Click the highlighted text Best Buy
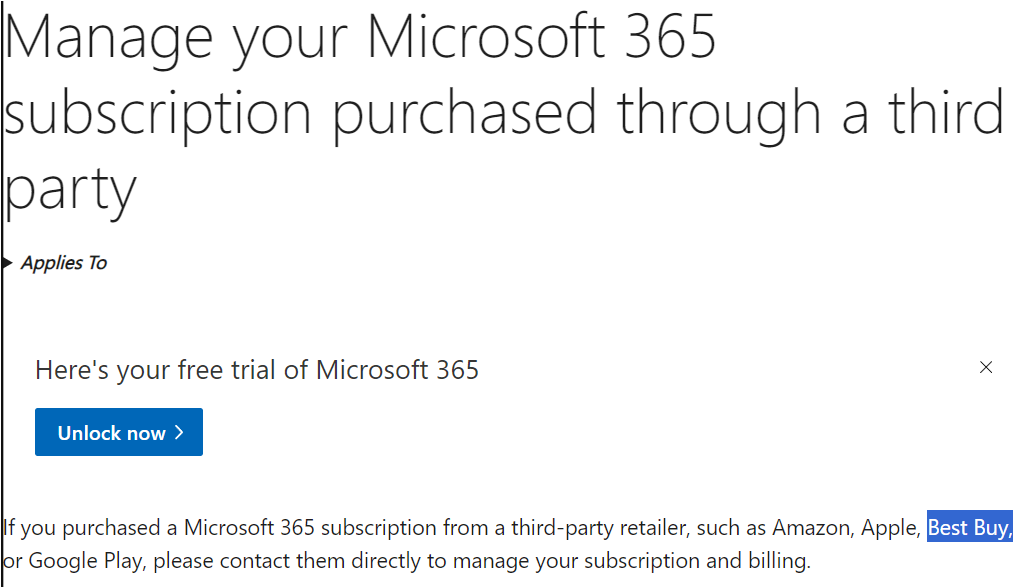Viewport: 1019px width, 588px height. point(968,527)
